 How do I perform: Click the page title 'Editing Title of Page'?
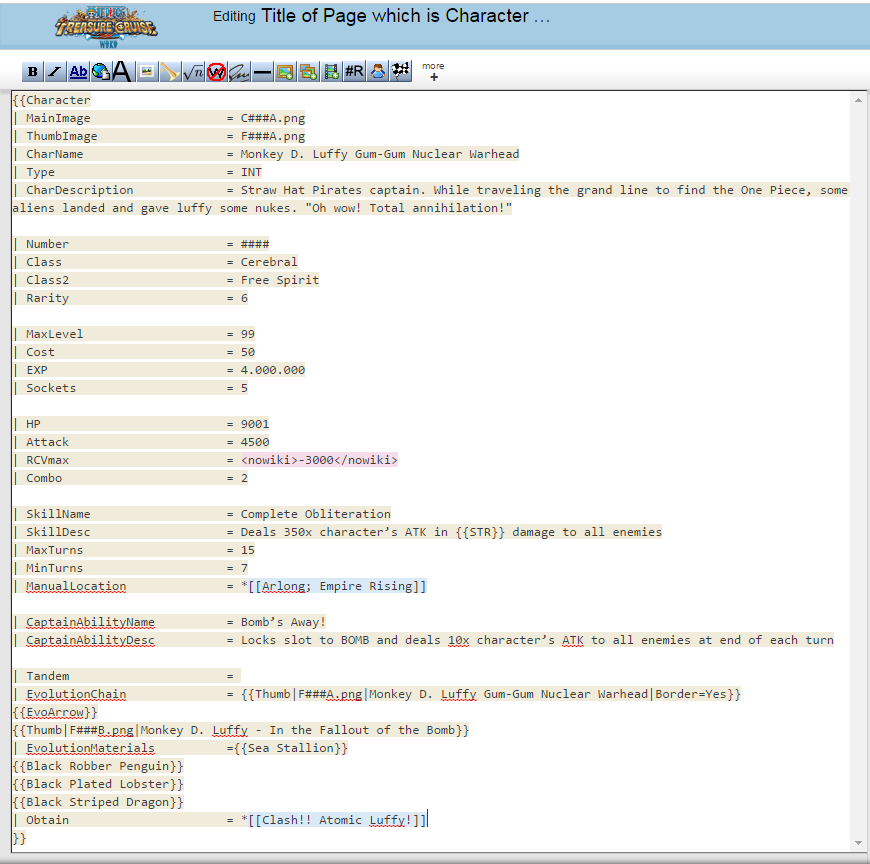(x=381, y=16)
